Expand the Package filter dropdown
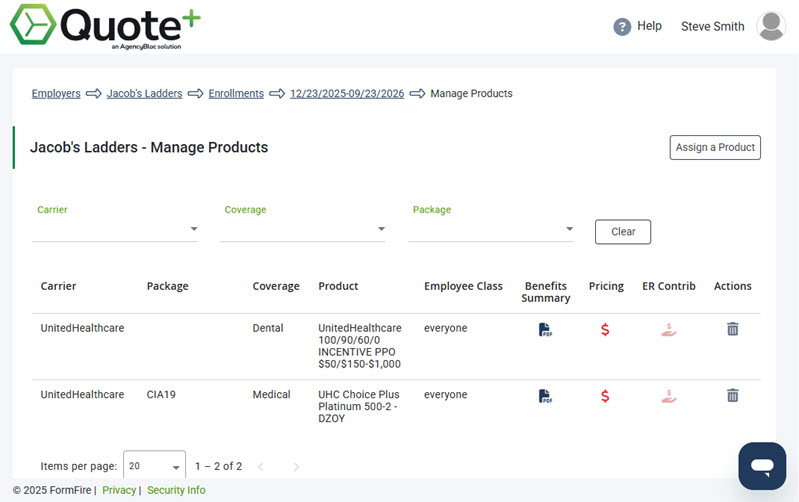 (491, 229)
